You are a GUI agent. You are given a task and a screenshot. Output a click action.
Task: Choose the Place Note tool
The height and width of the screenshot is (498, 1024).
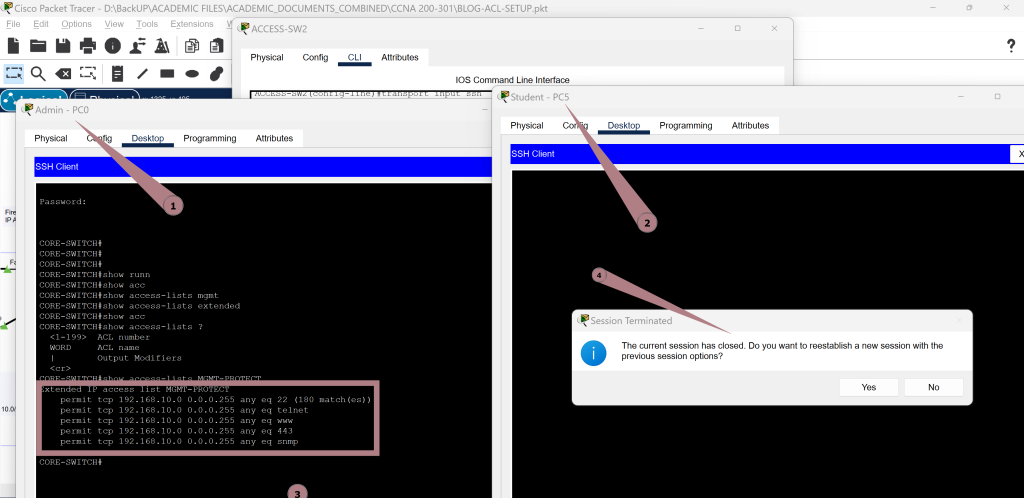point(118,73)
